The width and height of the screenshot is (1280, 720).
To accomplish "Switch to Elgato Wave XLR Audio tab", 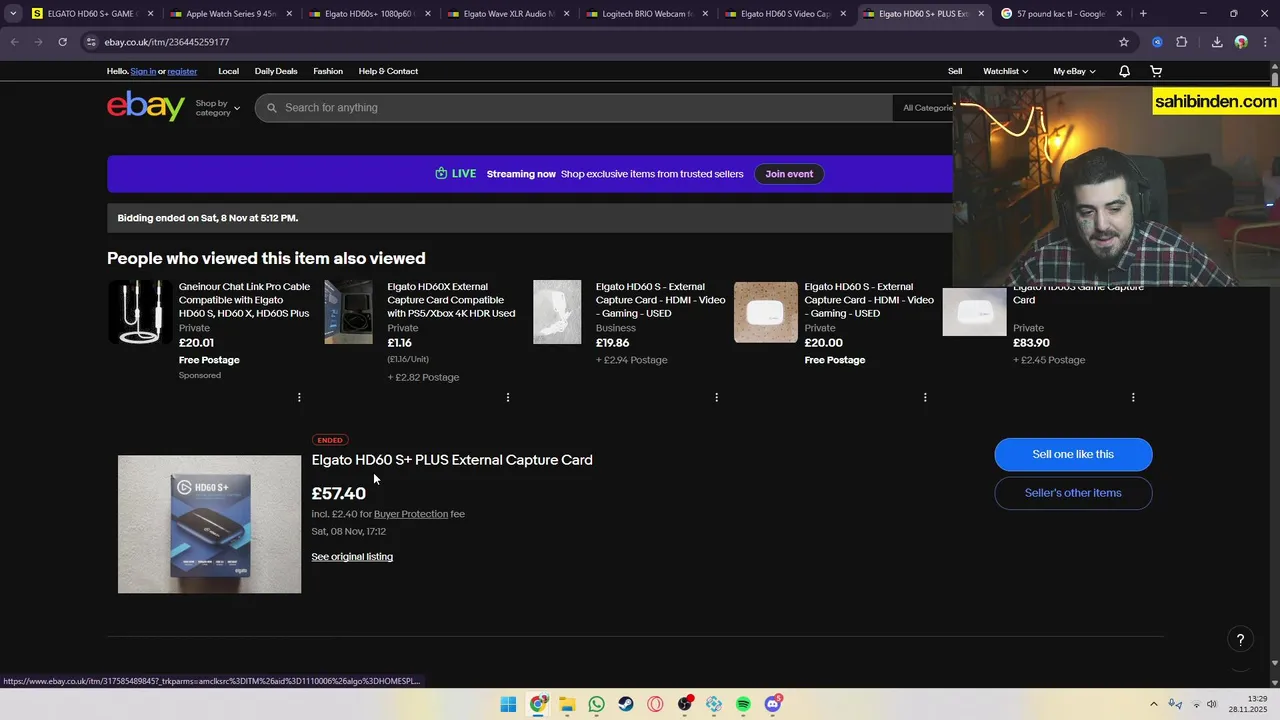I will click(510, 14).
